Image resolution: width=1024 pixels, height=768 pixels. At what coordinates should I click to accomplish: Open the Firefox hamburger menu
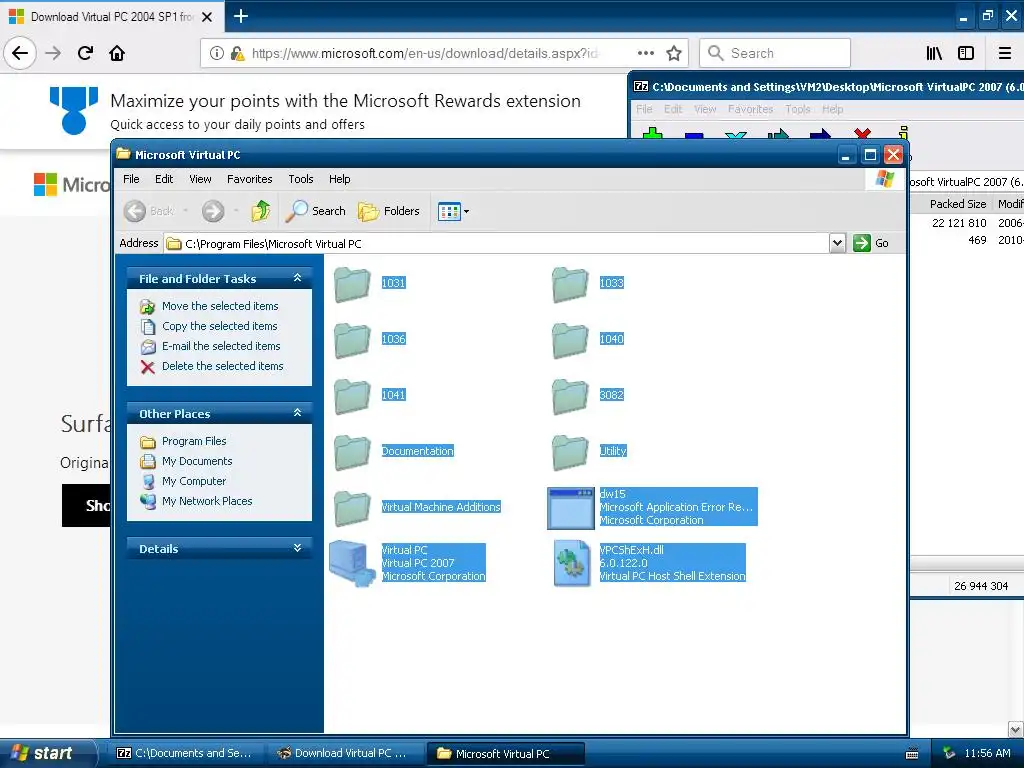pyautogui.click(x=1005, y=53)
